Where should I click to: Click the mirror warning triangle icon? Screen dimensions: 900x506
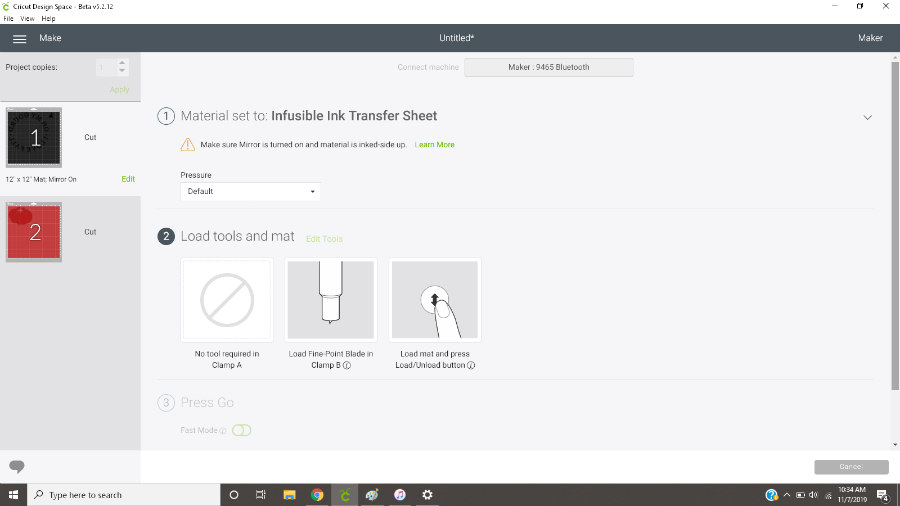[x=188, y=145]
